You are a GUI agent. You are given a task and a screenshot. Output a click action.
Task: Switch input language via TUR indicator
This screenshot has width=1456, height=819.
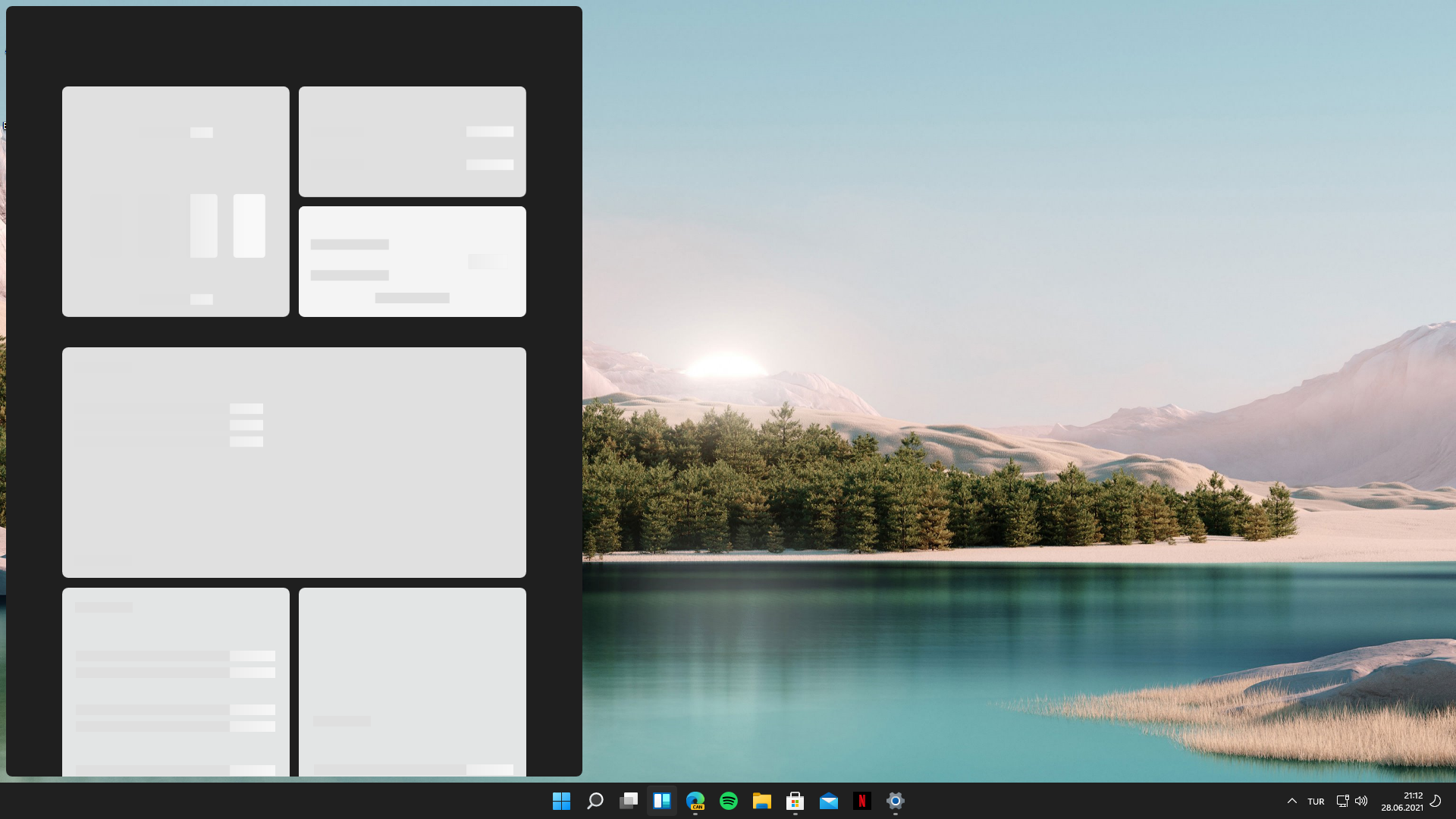click(x=1316, y=802)
